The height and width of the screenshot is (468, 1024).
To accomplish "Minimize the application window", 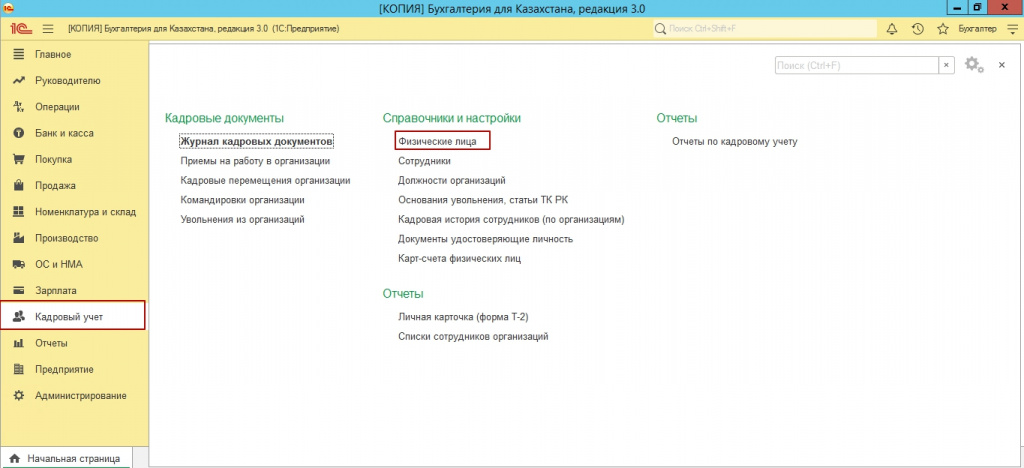I will pyautogui.click(x=955, y=8).
